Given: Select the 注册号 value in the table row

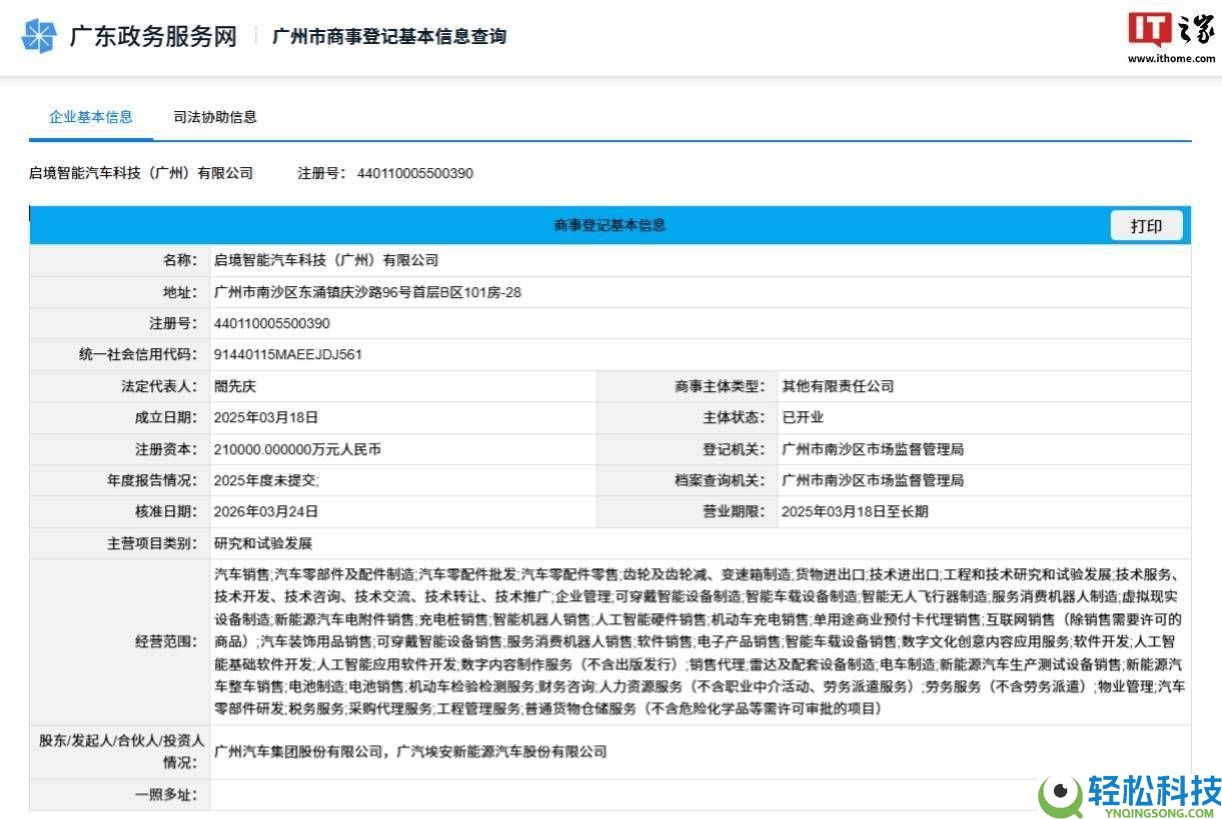Looking at the screenshot, I should point(272,323).
